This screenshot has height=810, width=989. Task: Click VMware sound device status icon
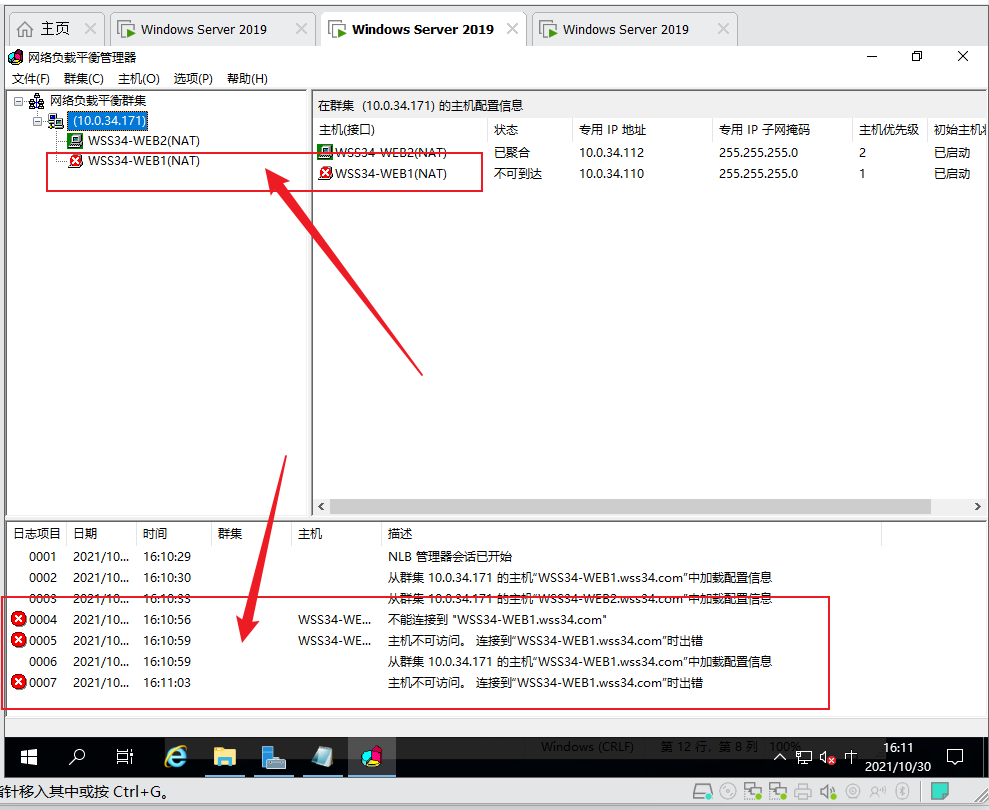pos(828,791)
